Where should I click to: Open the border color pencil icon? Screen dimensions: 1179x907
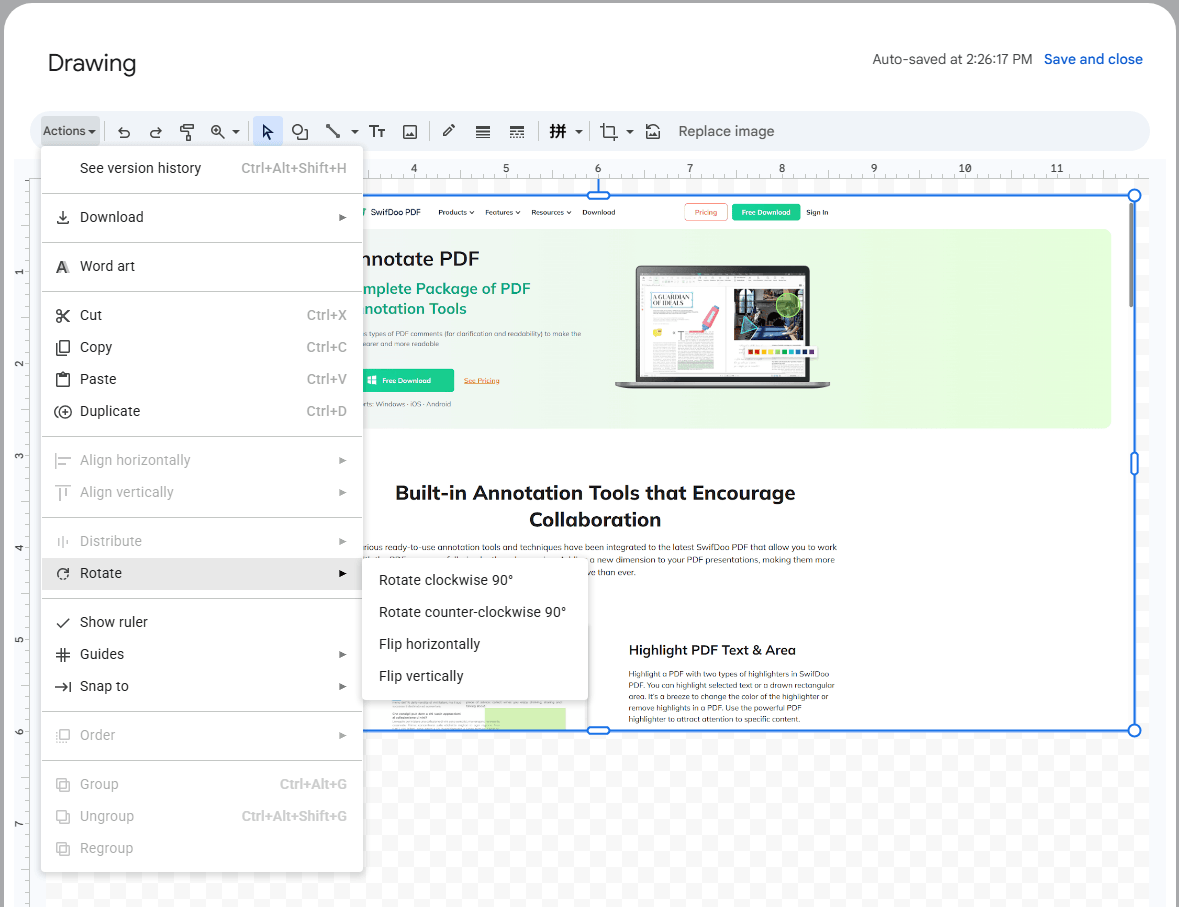tap(449, 131)
